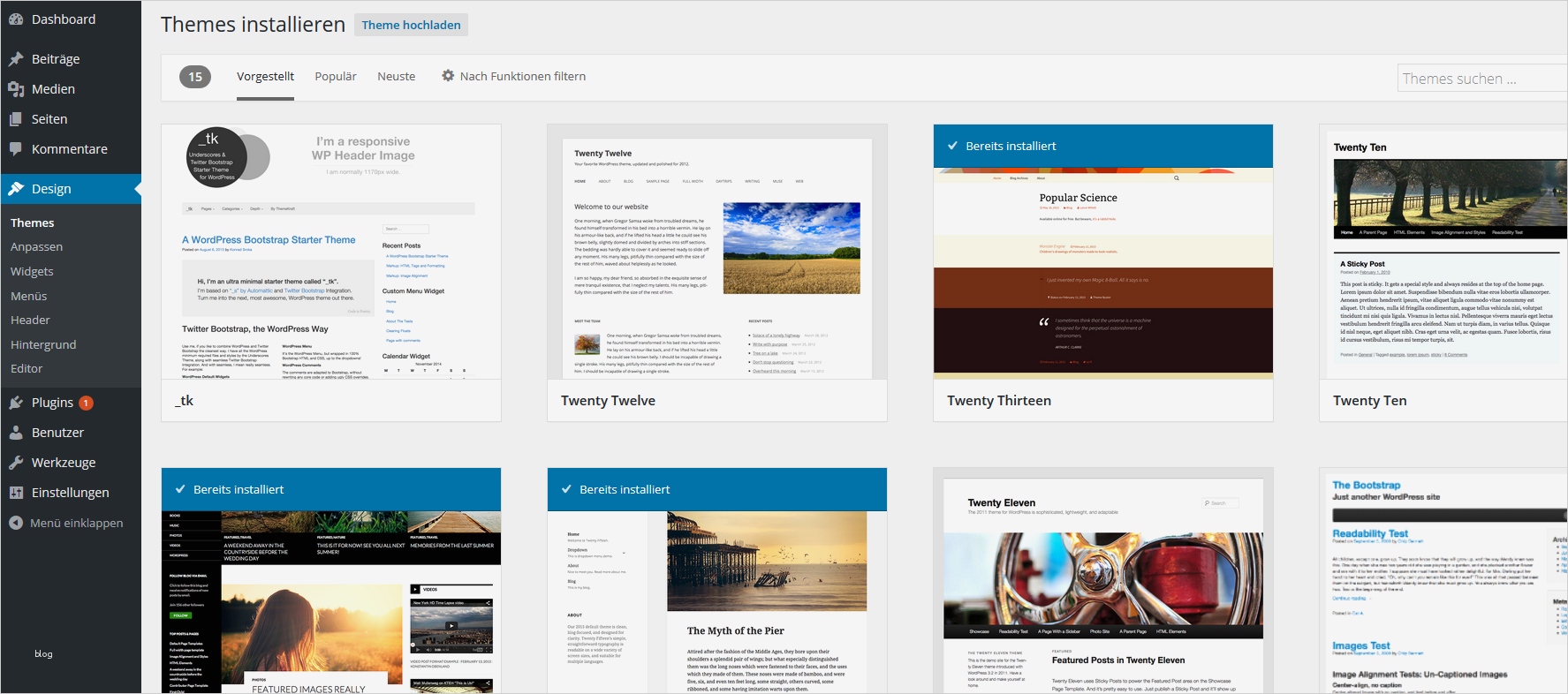Open The Bootstrap theme screenshot

coord(1443,581)
